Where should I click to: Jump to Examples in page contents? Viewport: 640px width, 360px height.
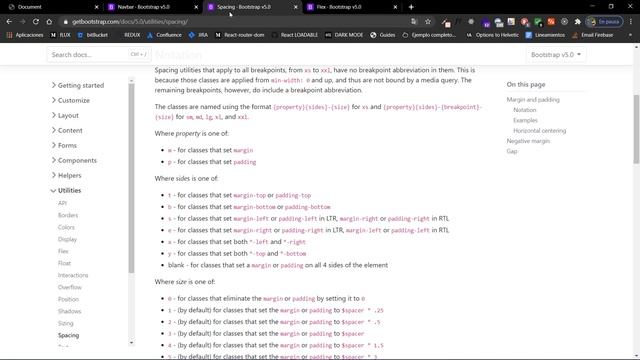coord(525,120)
